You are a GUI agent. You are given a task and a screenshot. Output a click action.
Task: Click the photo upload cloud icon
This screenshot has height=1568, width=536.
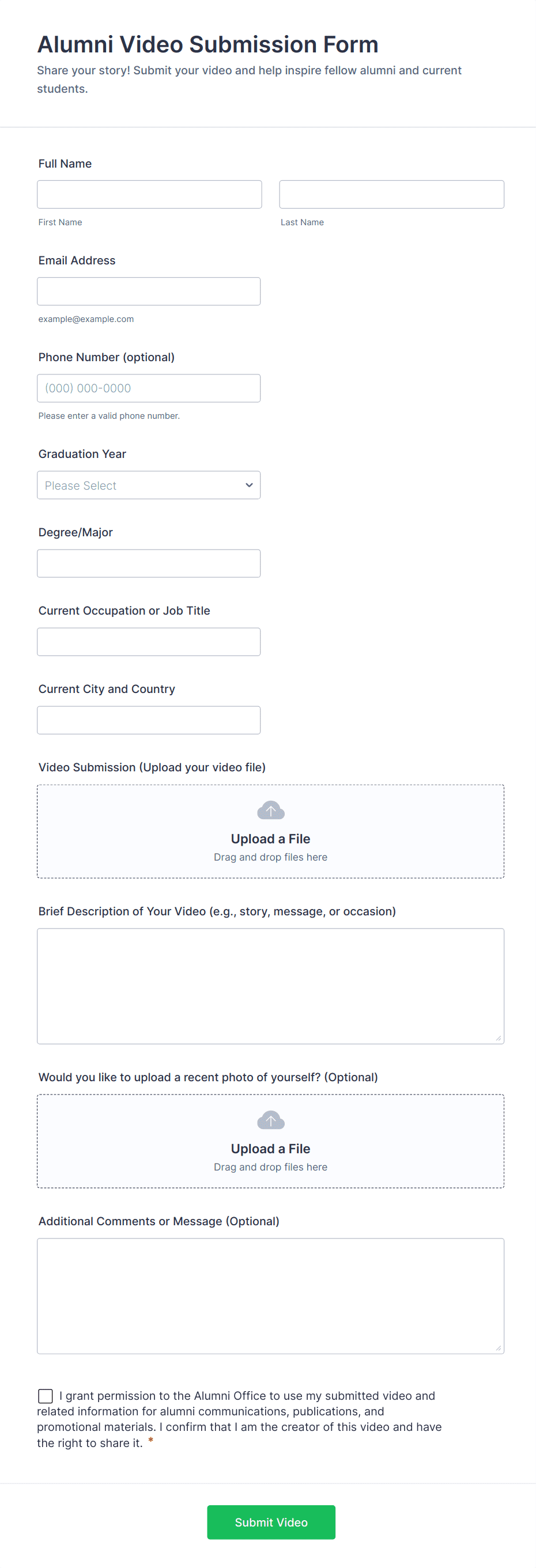[270, 1120]
